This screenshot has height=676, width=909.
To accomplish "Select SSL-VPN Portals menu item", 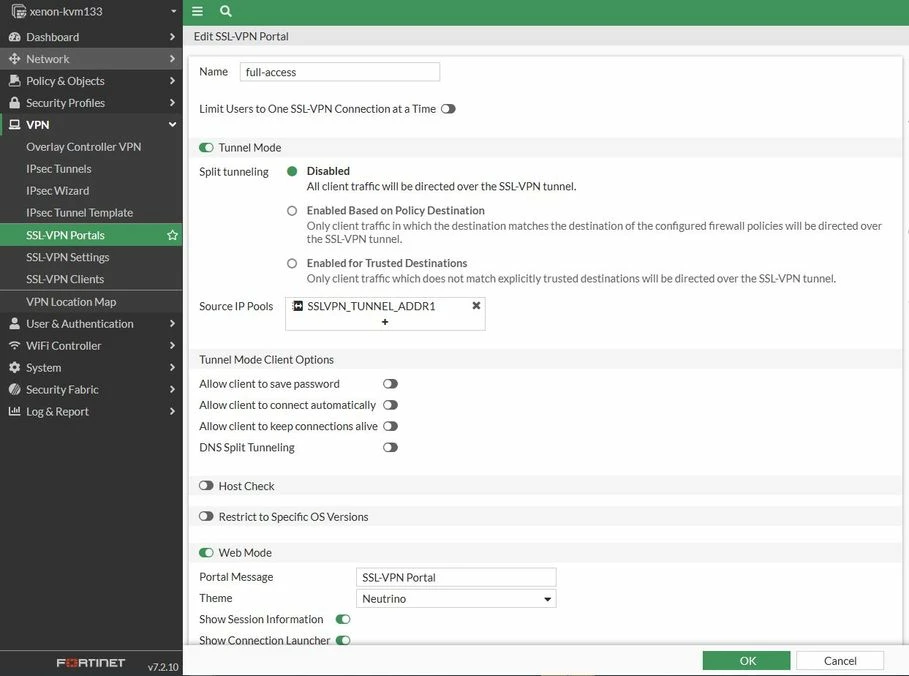I will 91,235.
